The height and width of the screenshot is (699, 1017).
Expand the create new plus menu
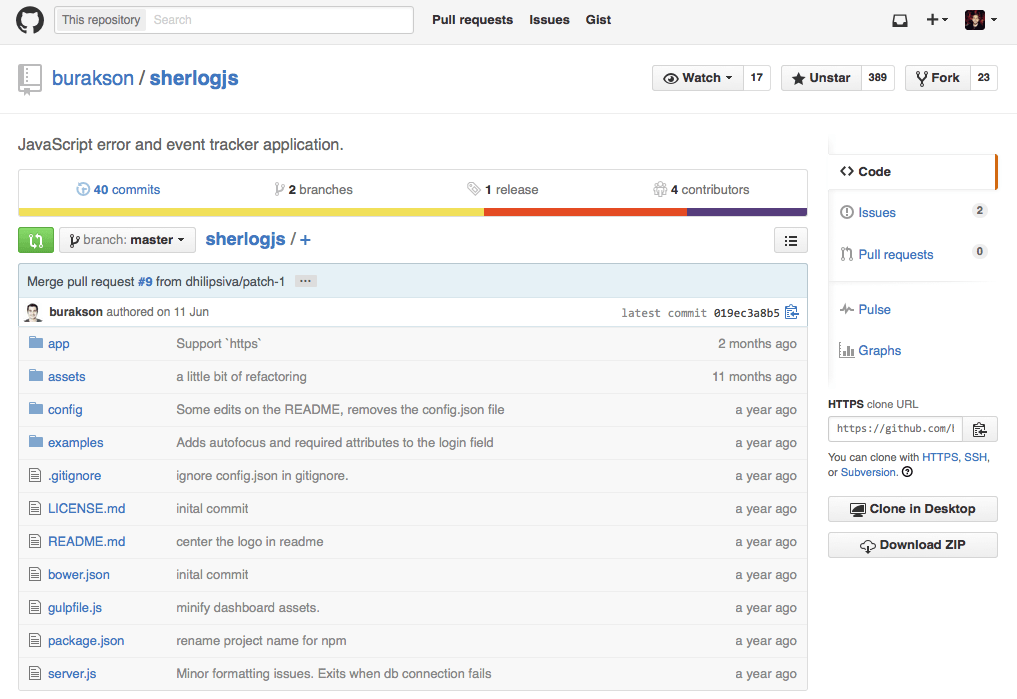pos(936,20)
